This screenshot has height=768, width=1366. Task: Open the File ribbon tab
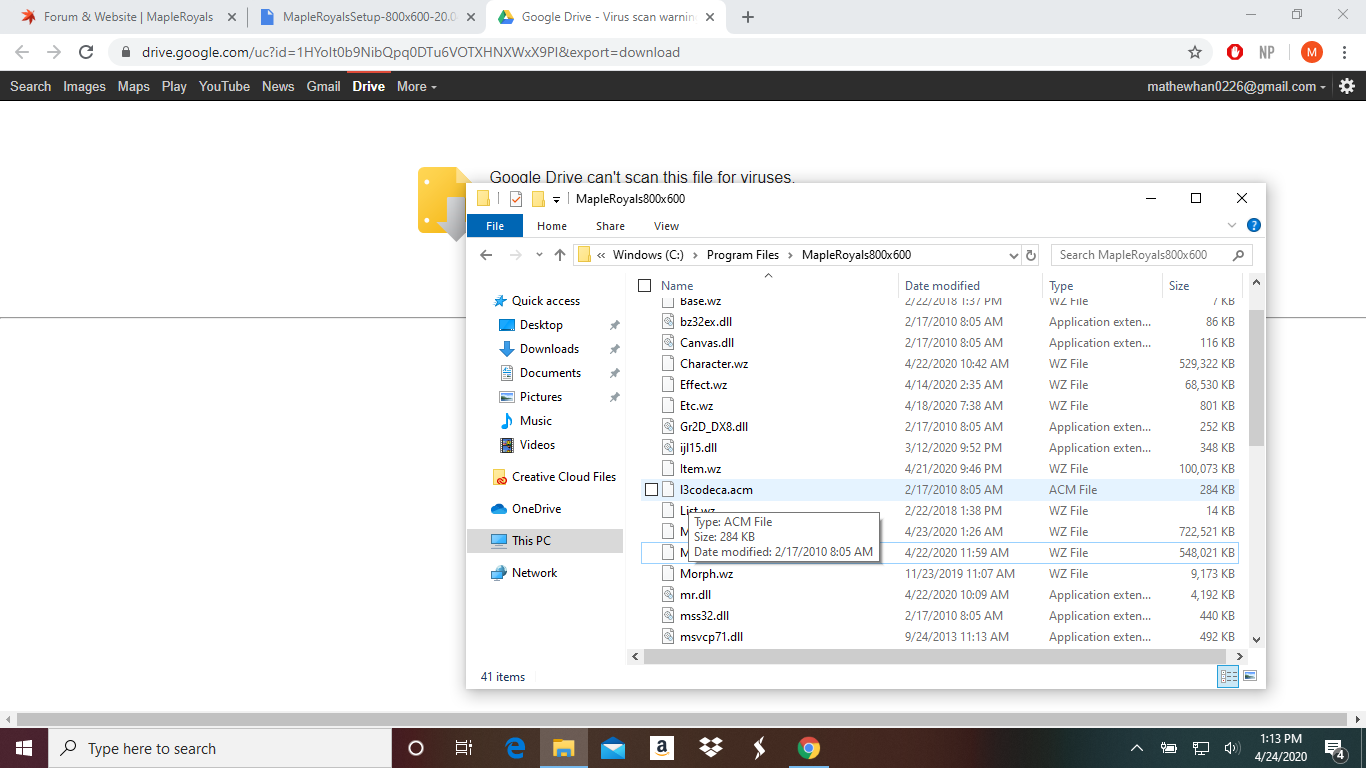495,226
